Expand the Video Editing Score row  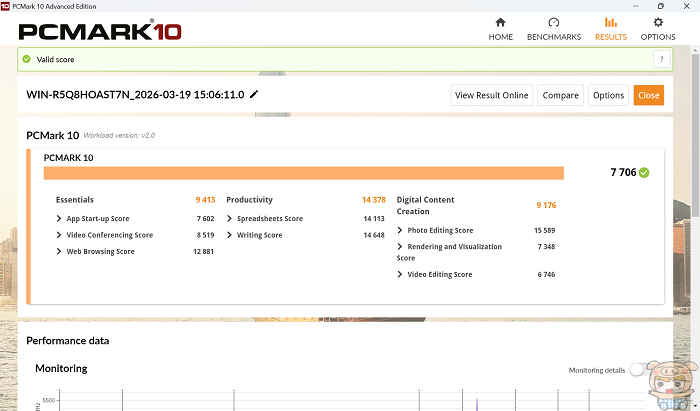pyautogui.click(x=400, y=274)
